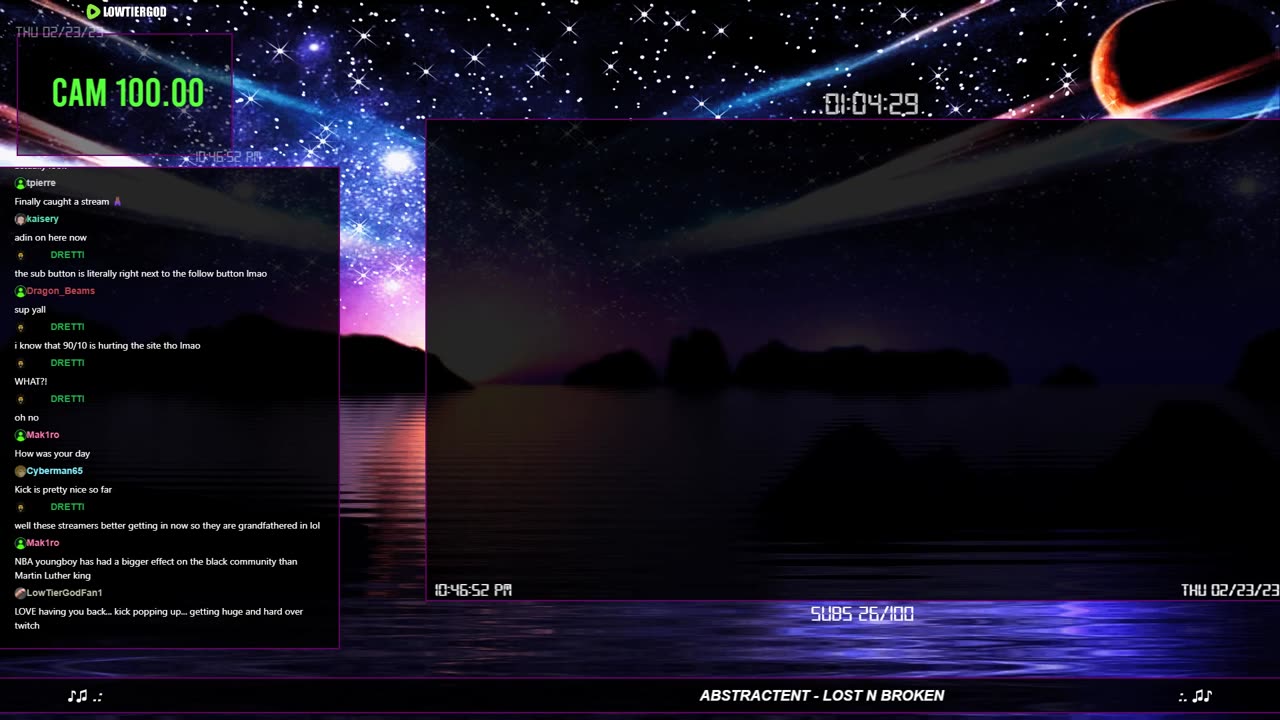Image resolution: width=1280 pixels, height=720 pixels.
Task: Click tpierre's green avatar icon
Action: (x=20, y=183)
